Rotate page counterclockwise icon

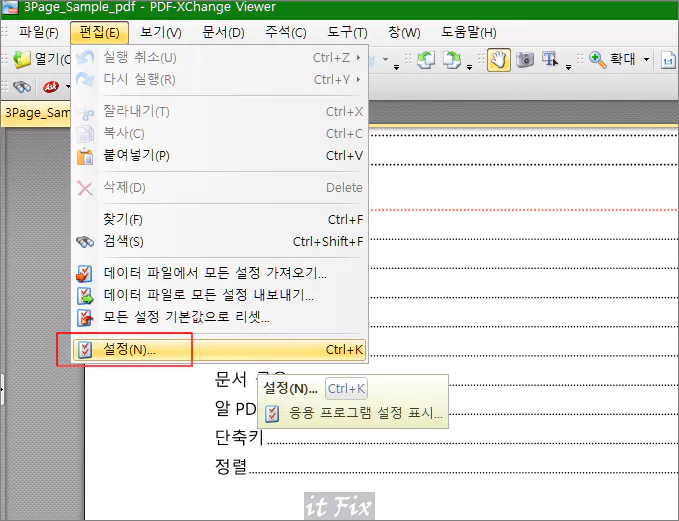point(426,60)
